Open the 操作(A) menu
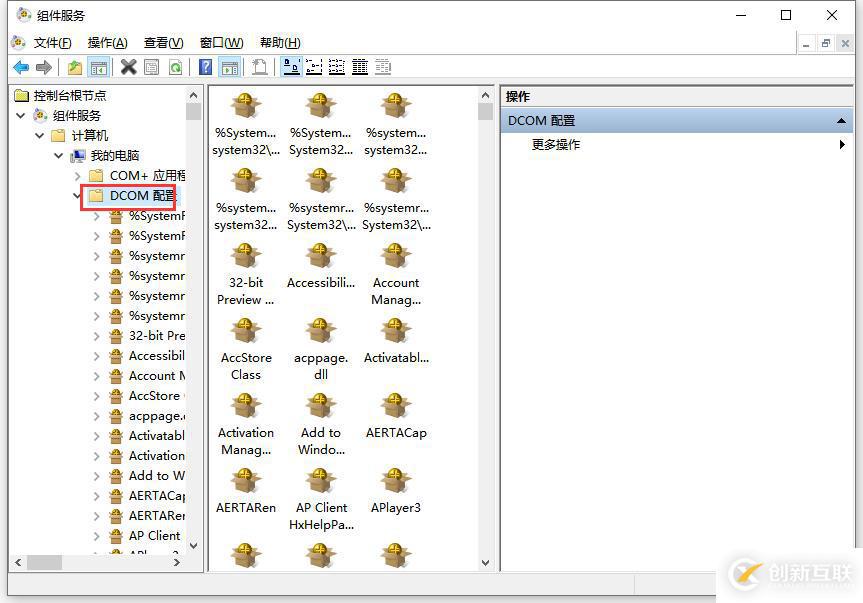863x603 pixels. (x=107, y=42)
